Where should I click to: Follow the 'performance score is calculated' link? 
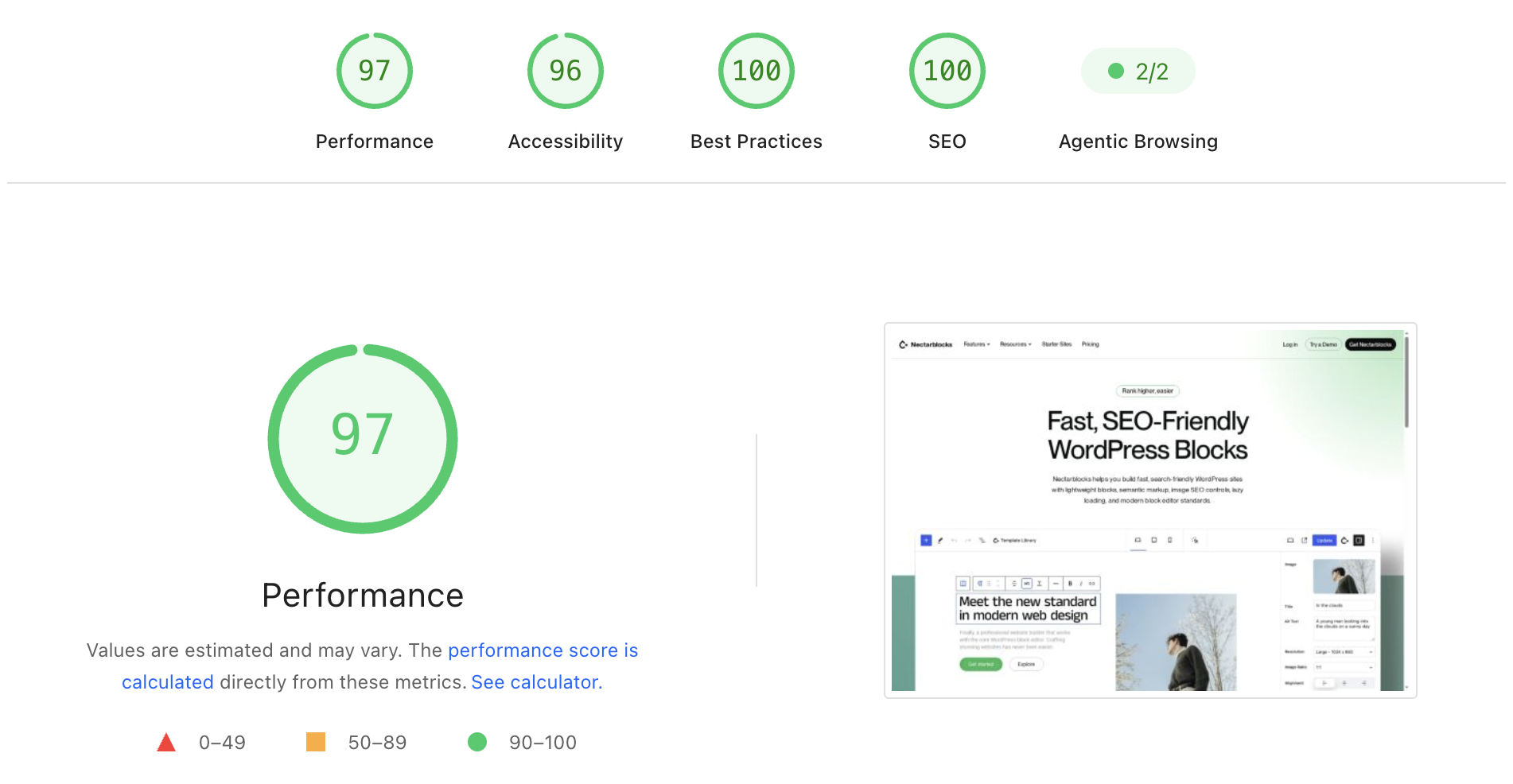543,650
